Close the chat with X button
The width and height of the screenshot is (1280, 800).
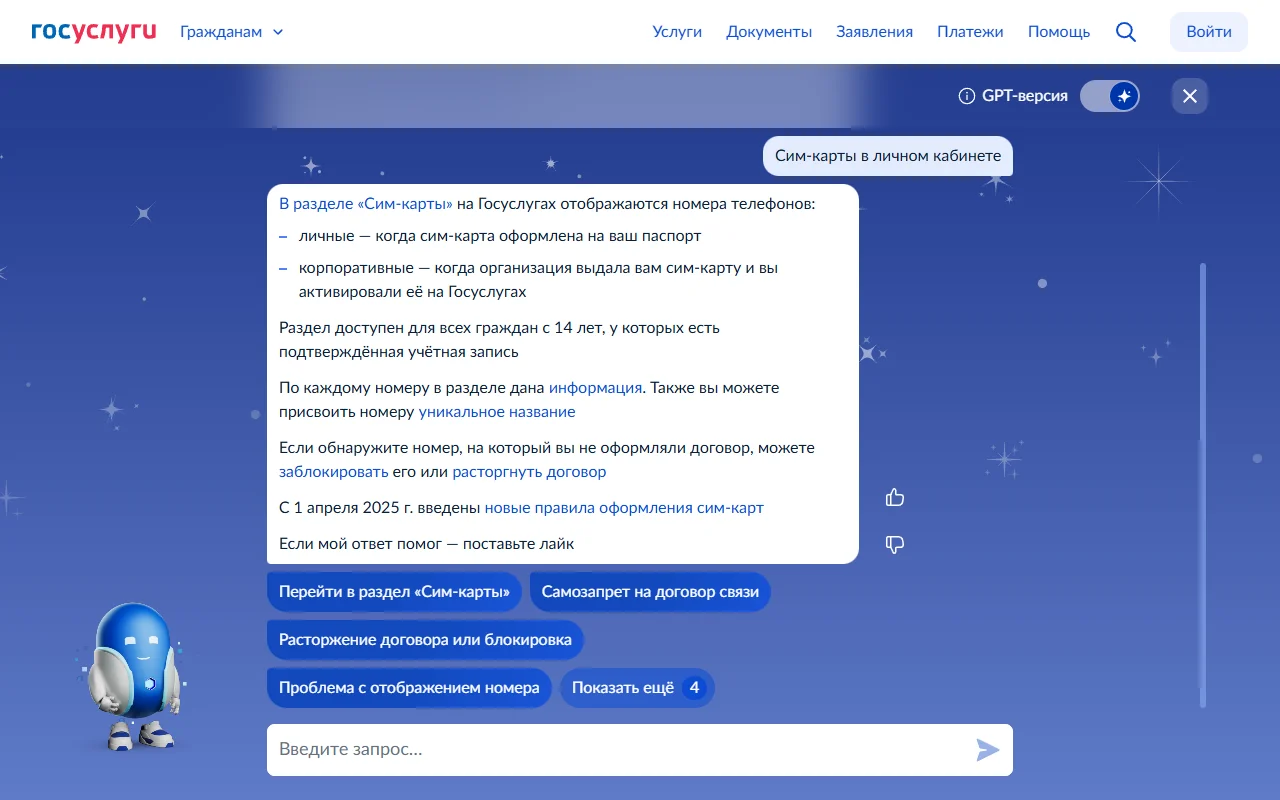1190,96
